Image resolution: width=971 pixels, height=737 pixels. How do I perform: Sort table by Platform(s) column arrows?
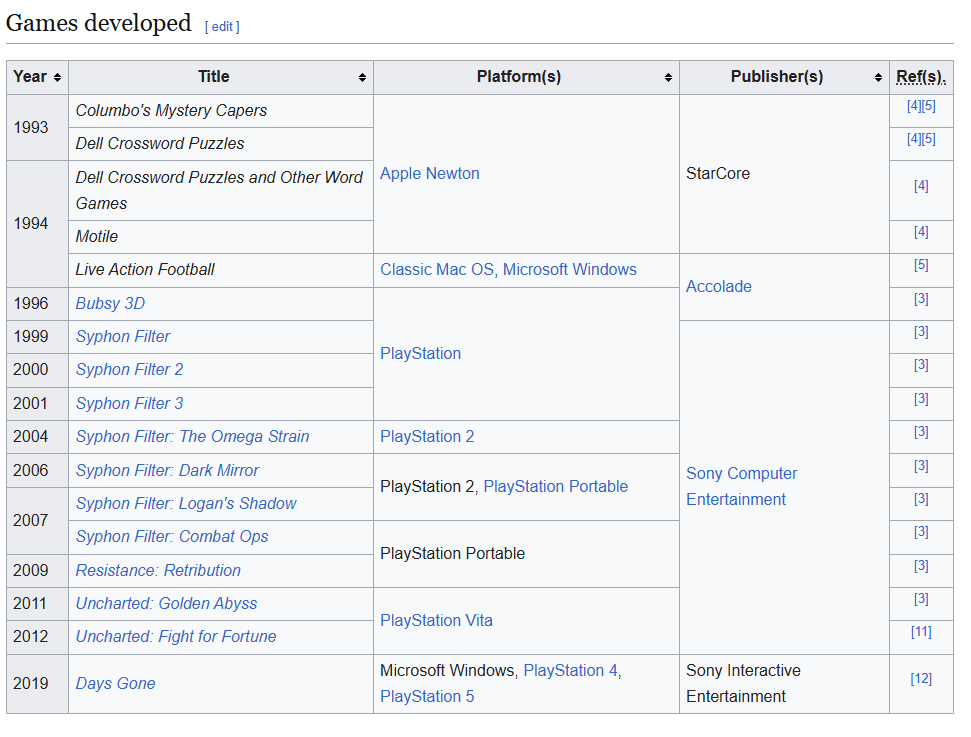point(668,77)
